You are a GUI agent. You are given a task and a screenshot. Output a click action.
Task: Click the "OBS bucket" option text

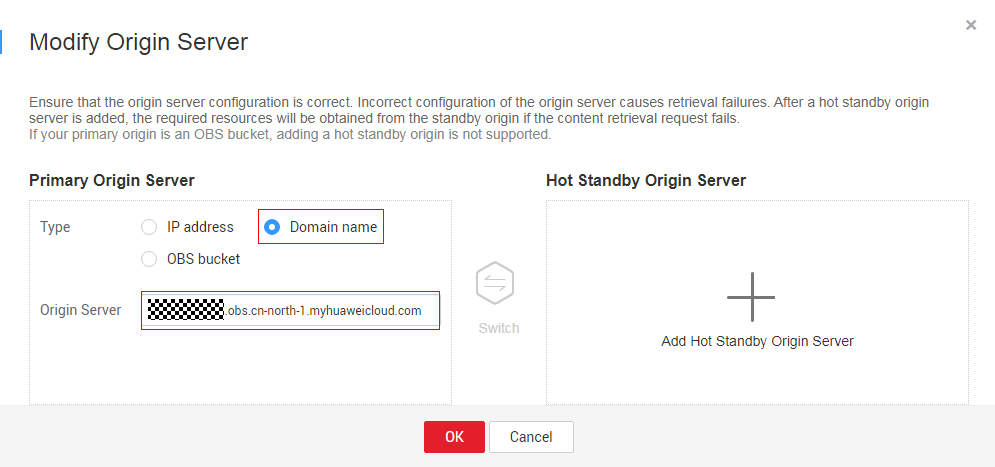203,259
